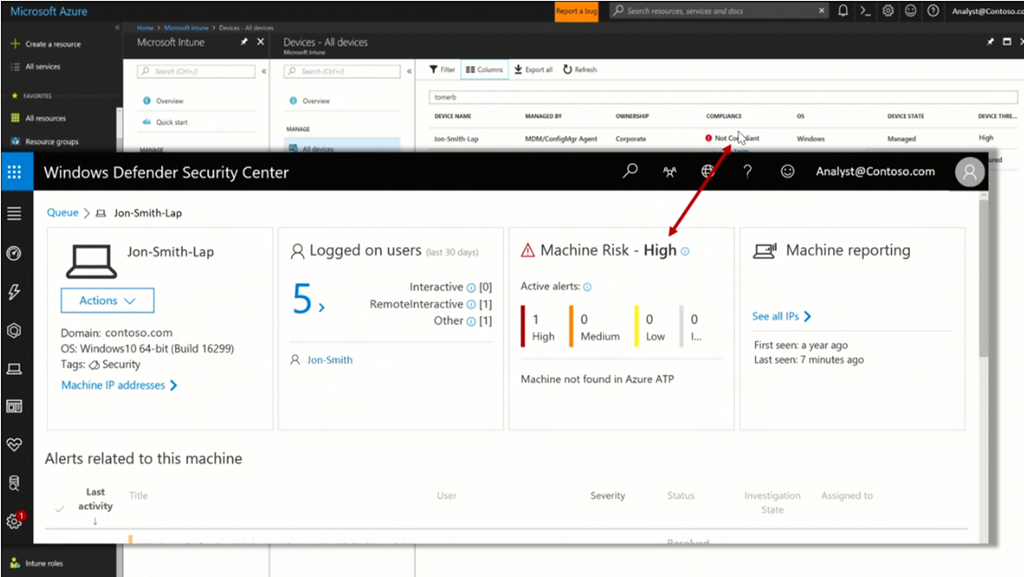This screenshot has width=1024, height=577.
Task: Click the feedback smiley in Defender header
Action: [788, 171]
